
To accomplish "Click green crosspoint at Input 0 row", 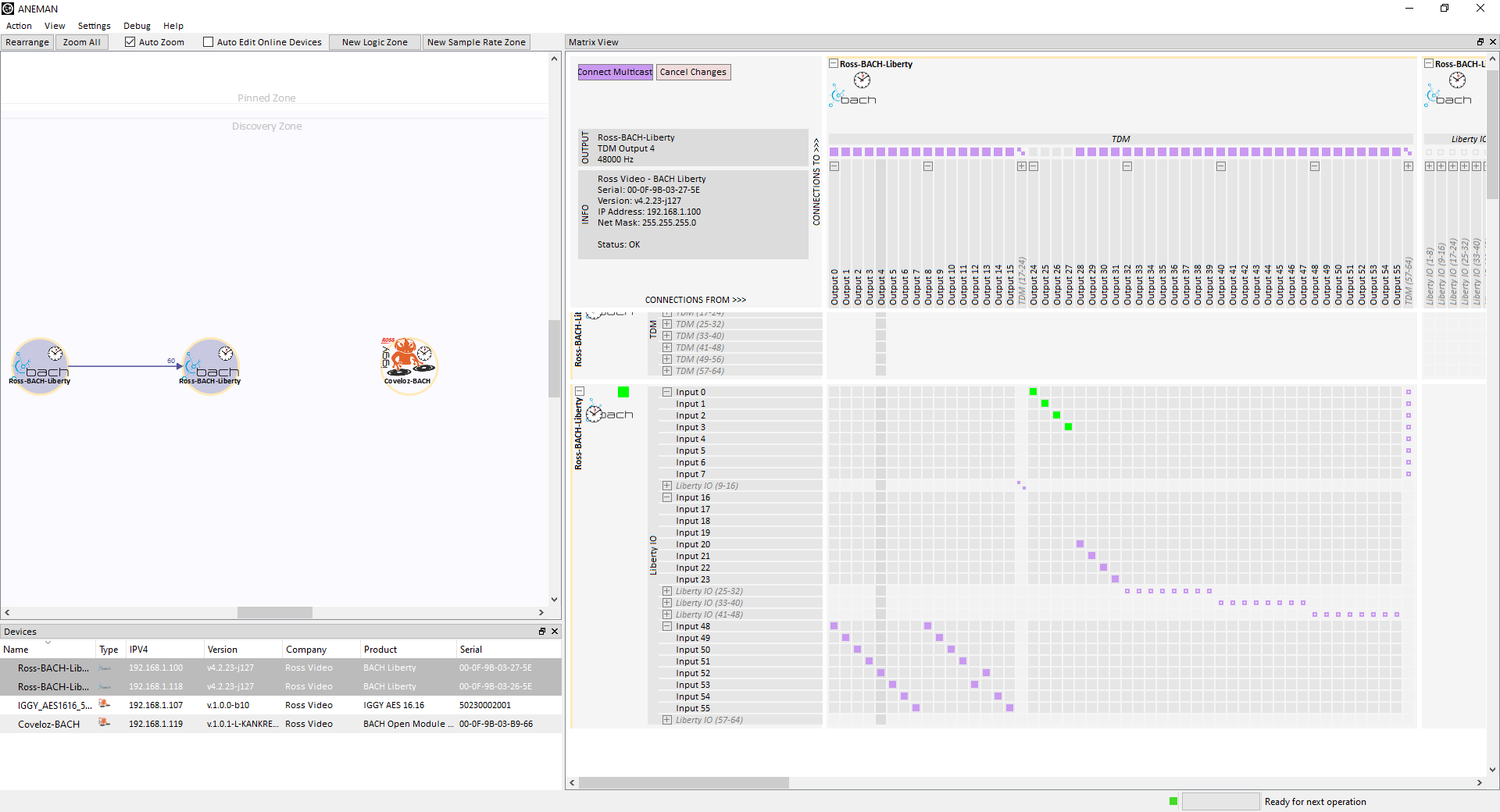I will tap(1033, 392).
